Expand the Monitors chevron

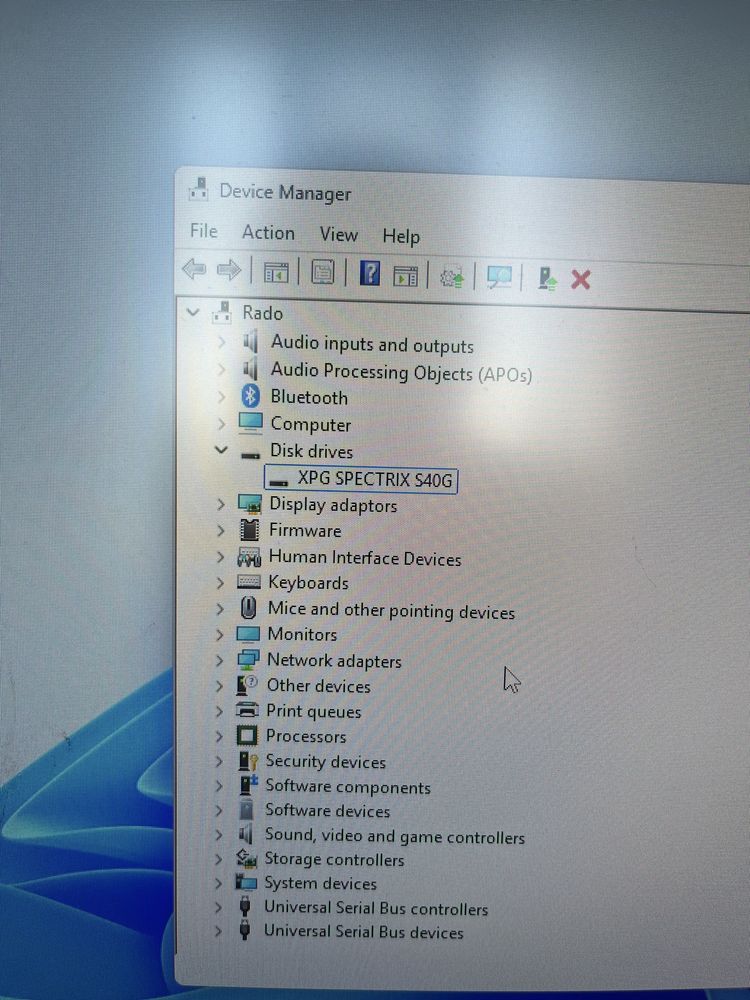click(x=220, y=634)
